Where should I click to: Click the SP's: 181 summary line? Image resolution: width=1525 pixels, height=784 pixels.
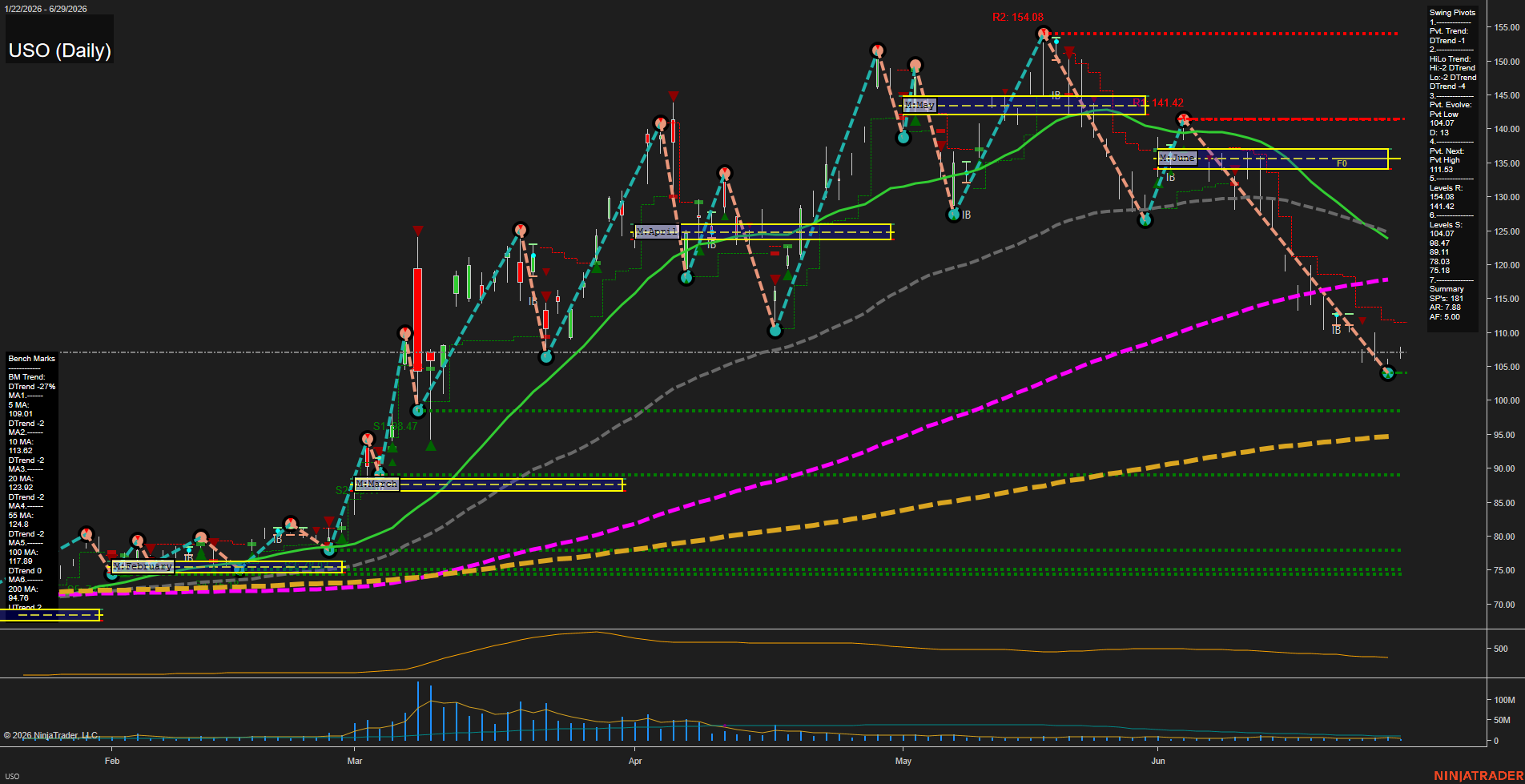(x=1447, y=299)
